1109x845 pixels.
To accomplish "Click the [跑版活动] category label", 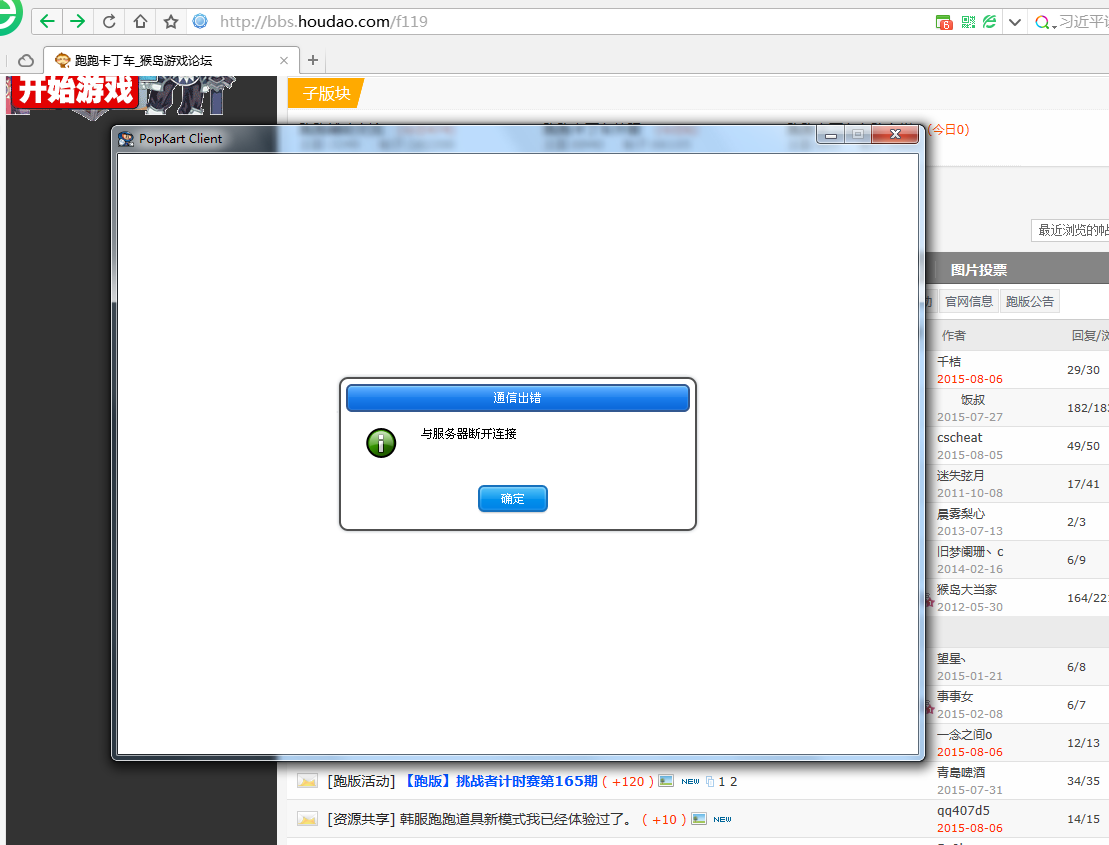I will click(x=361, y=781).
